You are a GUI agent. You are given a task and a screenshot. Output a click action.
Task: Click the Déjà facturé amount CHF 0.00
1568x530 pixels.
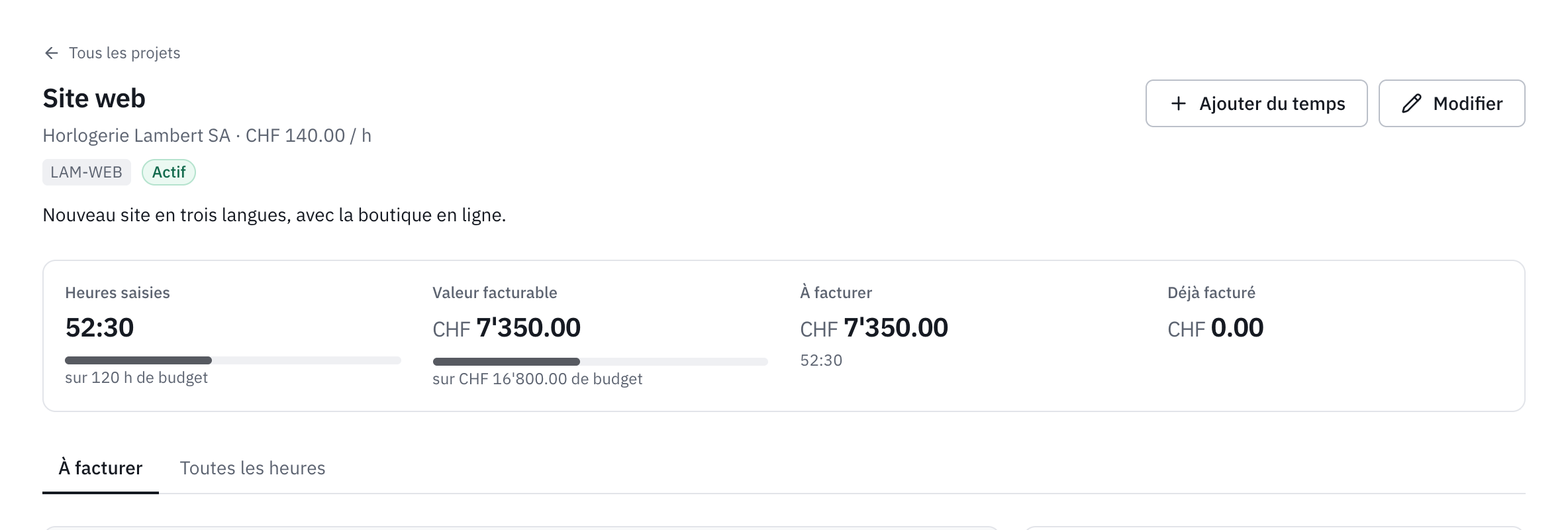[x=1216, y=328]
